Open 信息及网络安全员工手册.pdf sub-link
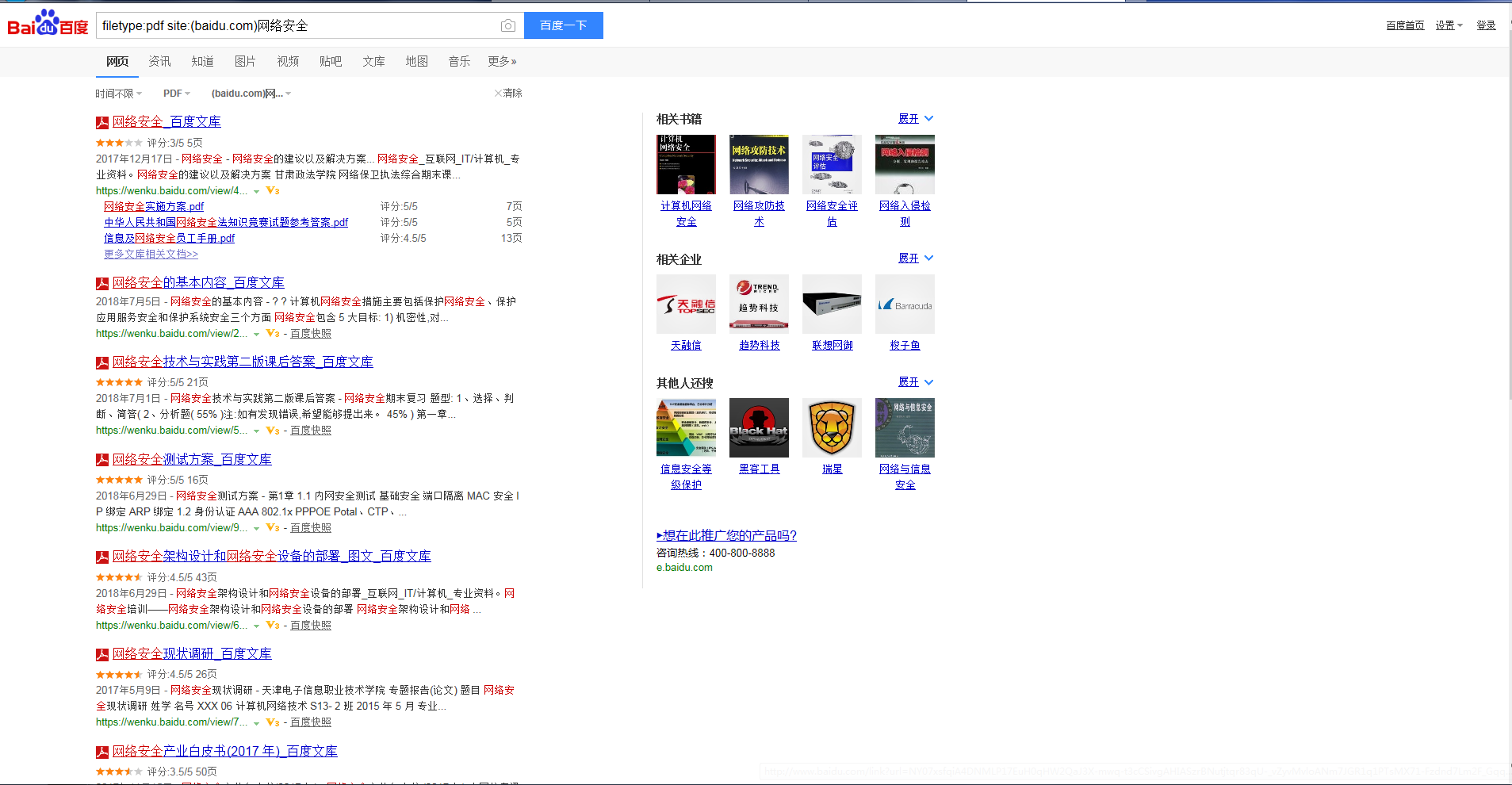Viewport: 1512px width, 785px height. [x=170, y=238]
